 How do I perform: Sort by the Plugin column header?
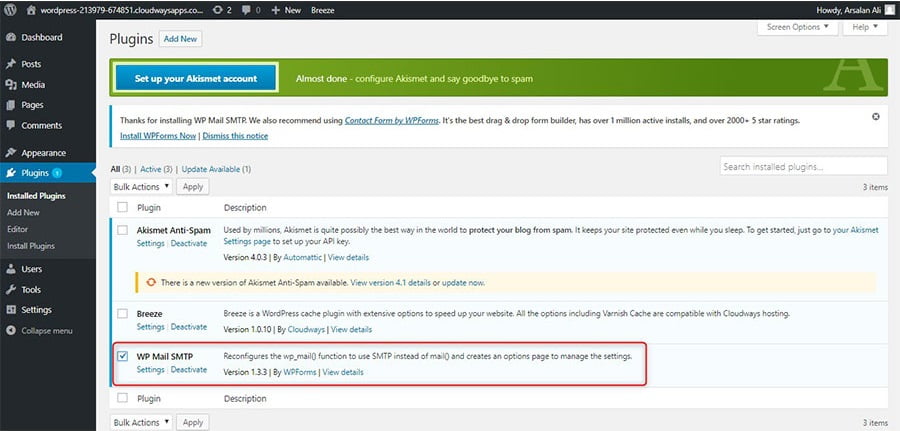pyautogui.click(x=149, y=207)
